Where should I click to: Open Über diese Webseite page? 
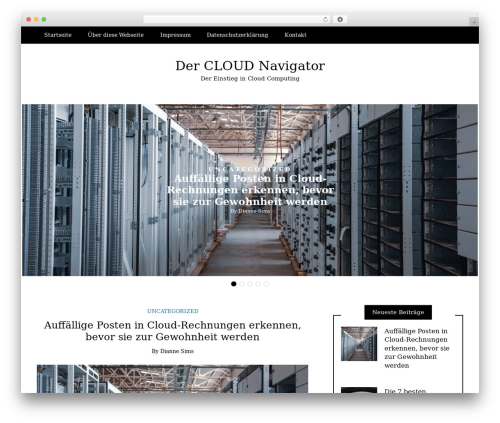(116, 35)
